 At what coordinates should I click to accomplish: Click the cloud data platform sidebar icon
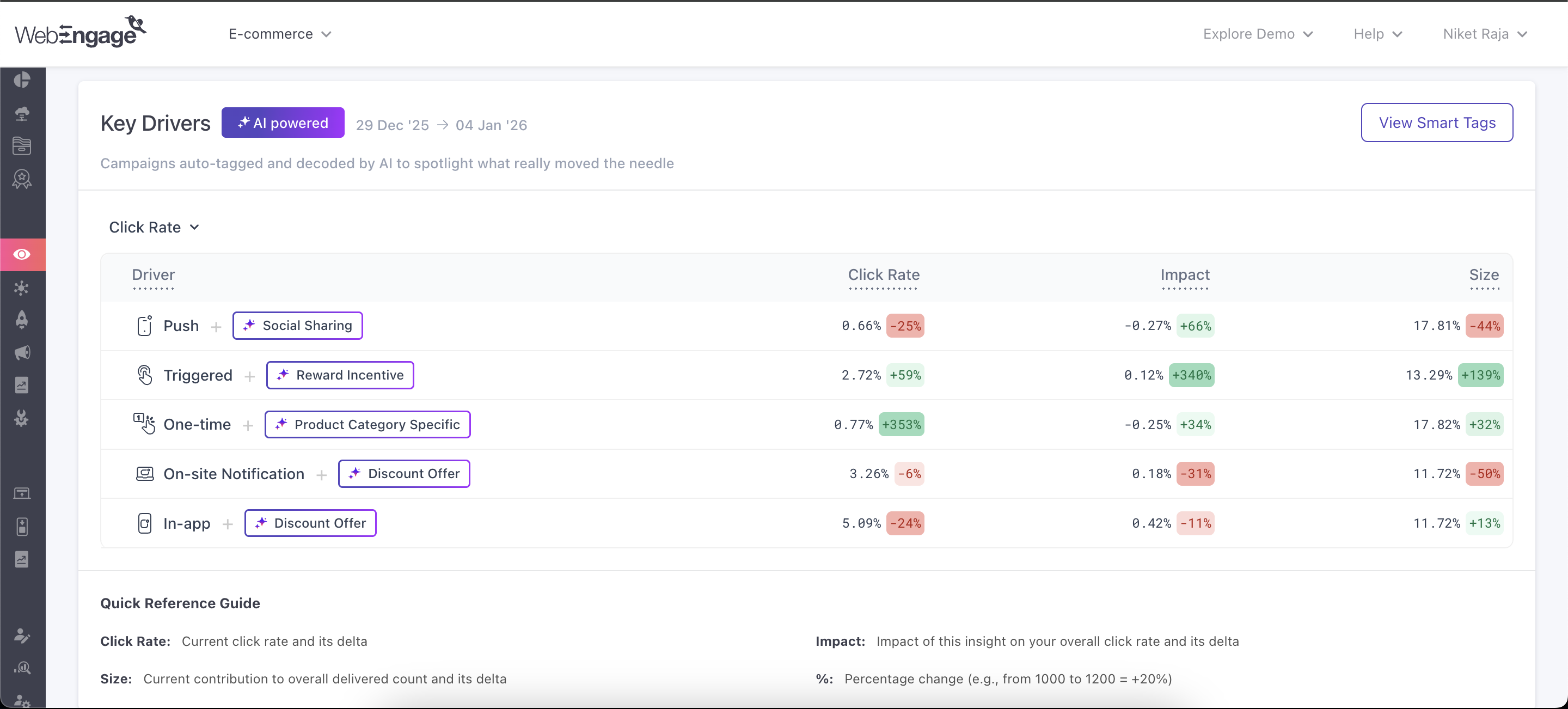coord(22,113)
